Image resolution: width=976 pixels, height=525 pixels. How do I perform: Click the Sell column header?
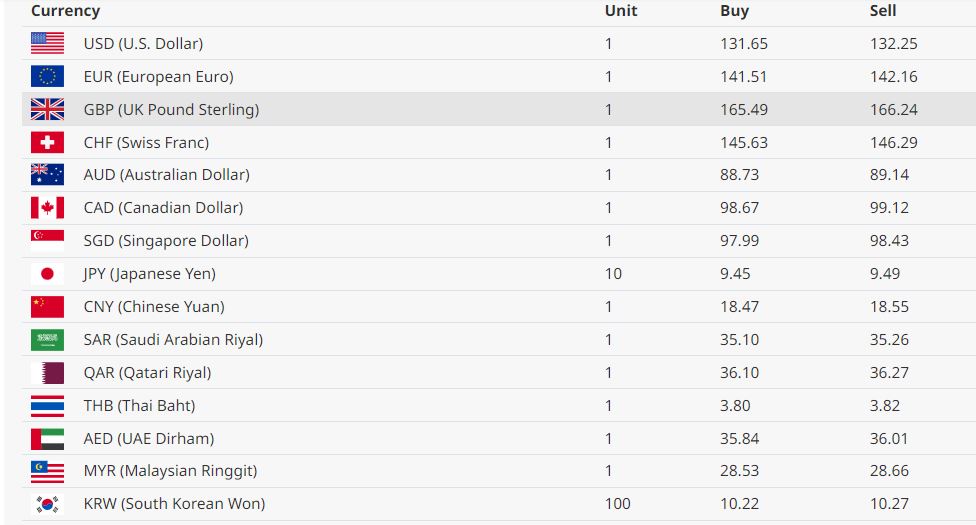883,11
